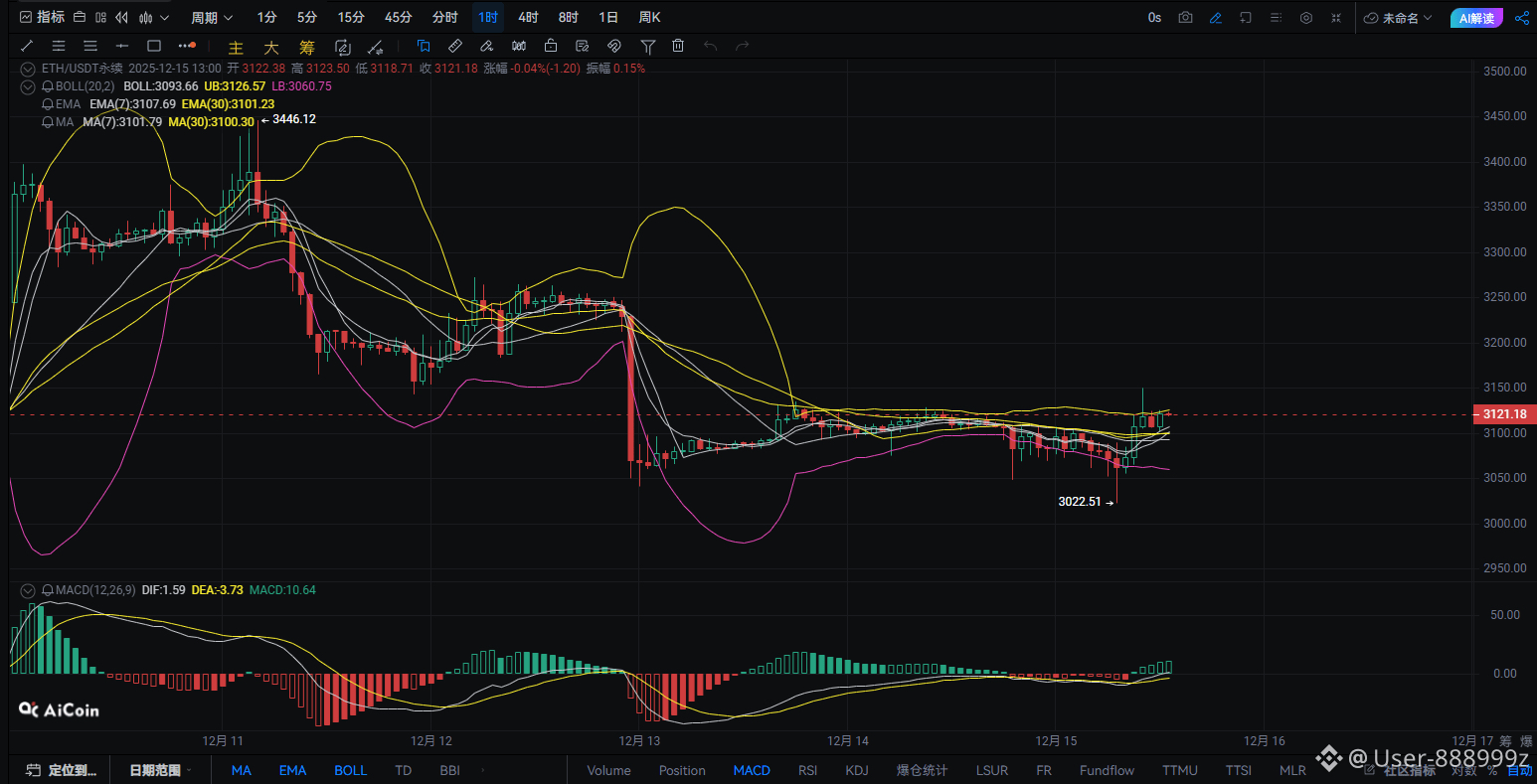Click the share icon in top right

(x=1521, y=18)
